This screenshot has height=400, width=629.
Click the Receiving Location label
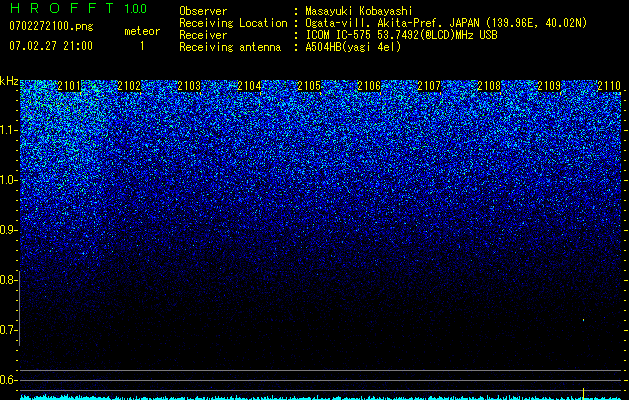click(233, 23)
